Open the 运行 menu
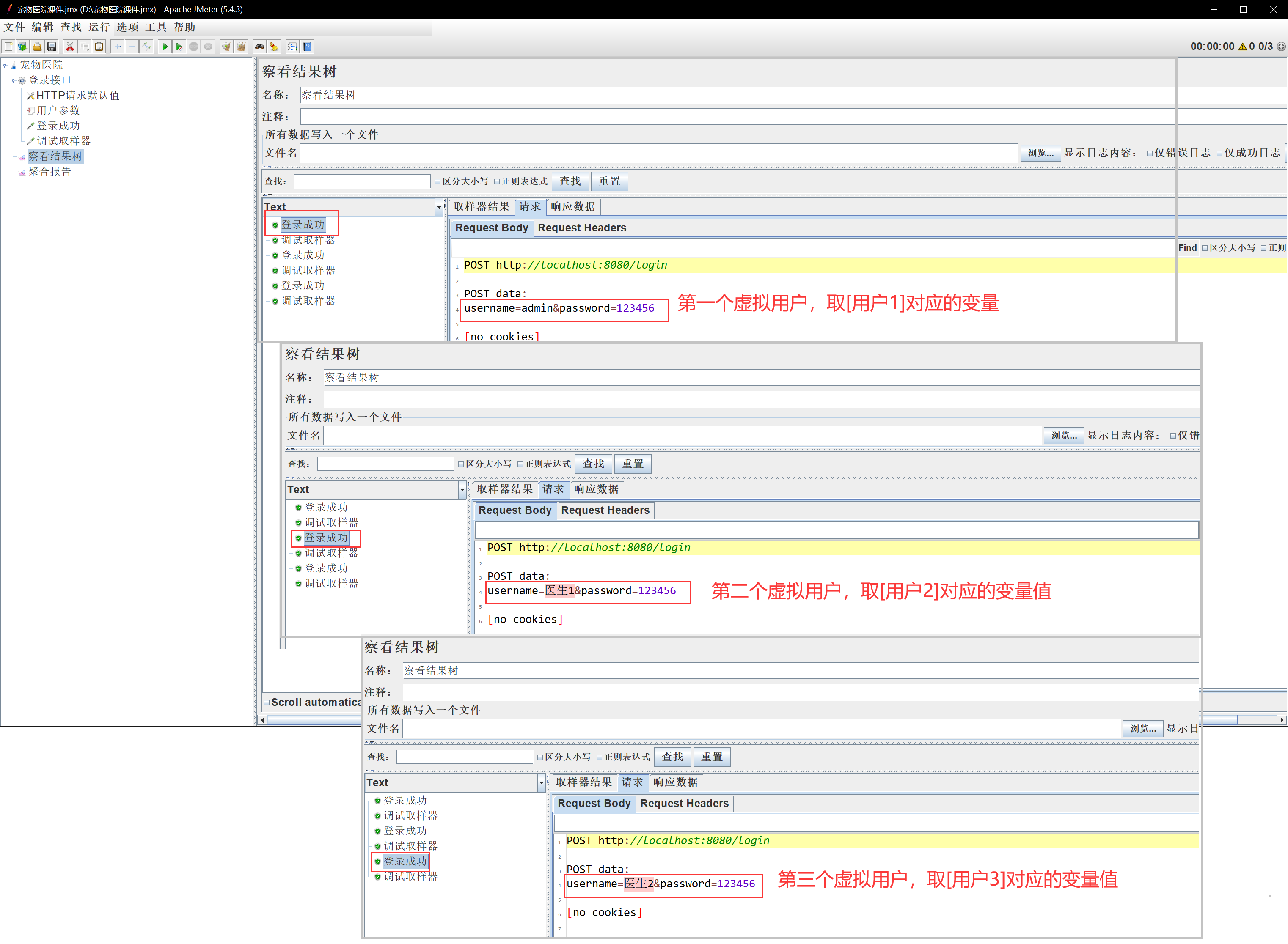The height and width of the screenshot is (944, 1288). [99, 27]
